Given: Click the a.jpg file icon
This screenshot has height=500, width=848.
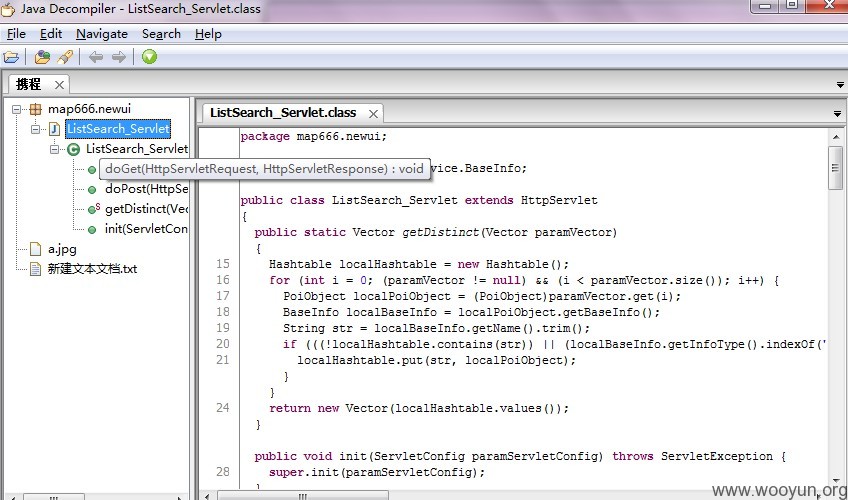Looking at the screenshot, I should [x=36, y=249].
